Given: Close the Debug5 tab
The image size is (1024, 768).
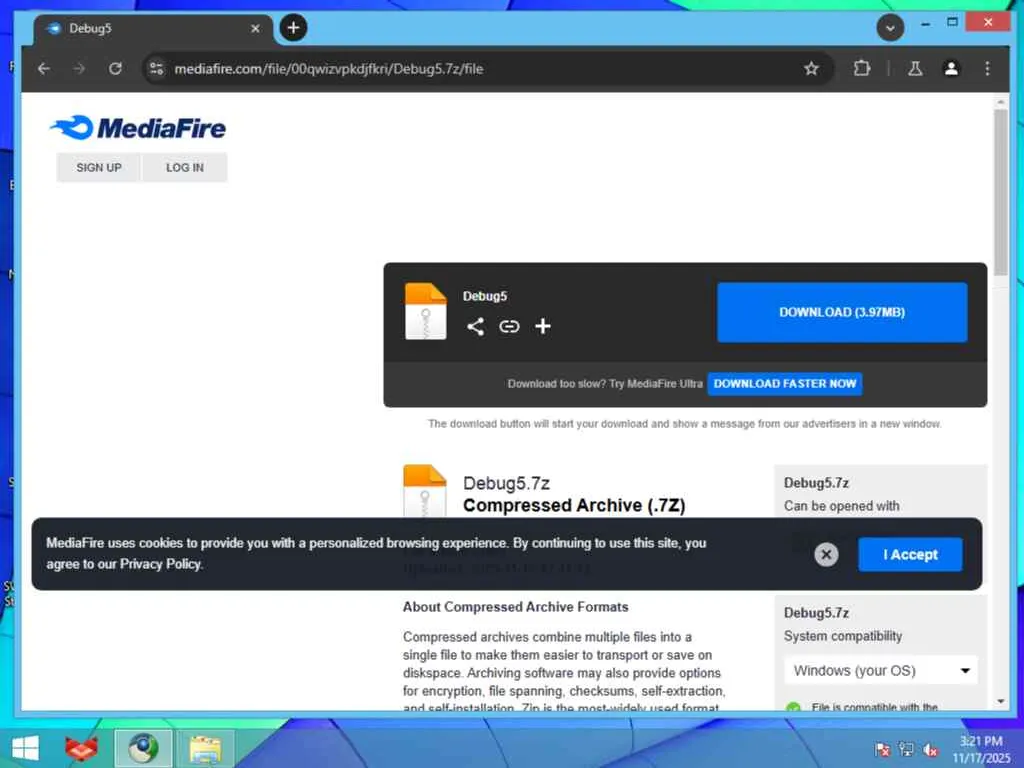Looking at the screenshot, I should coord(255,29).
